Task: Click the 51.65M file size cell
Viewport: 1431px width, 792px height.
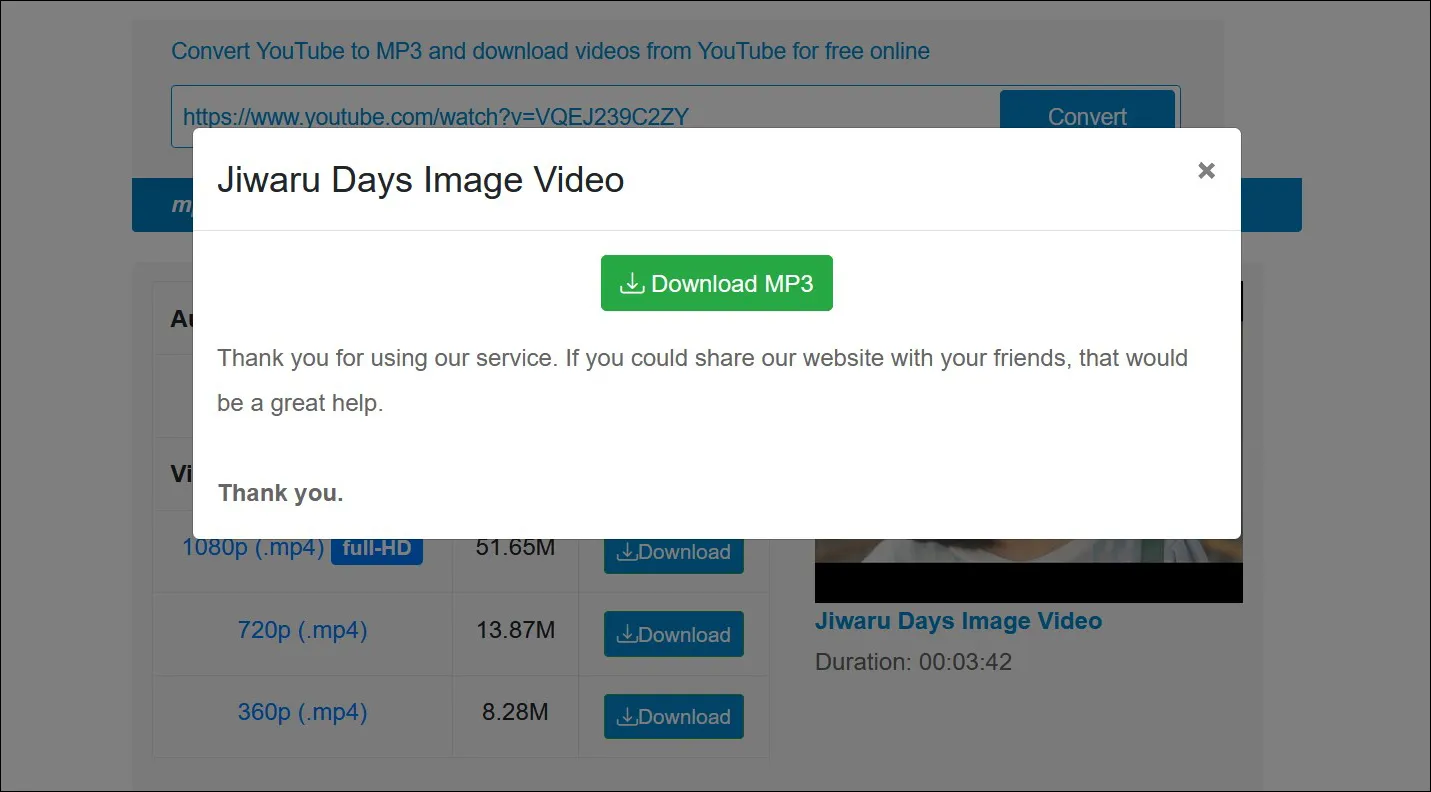Action: pos(515,548)
